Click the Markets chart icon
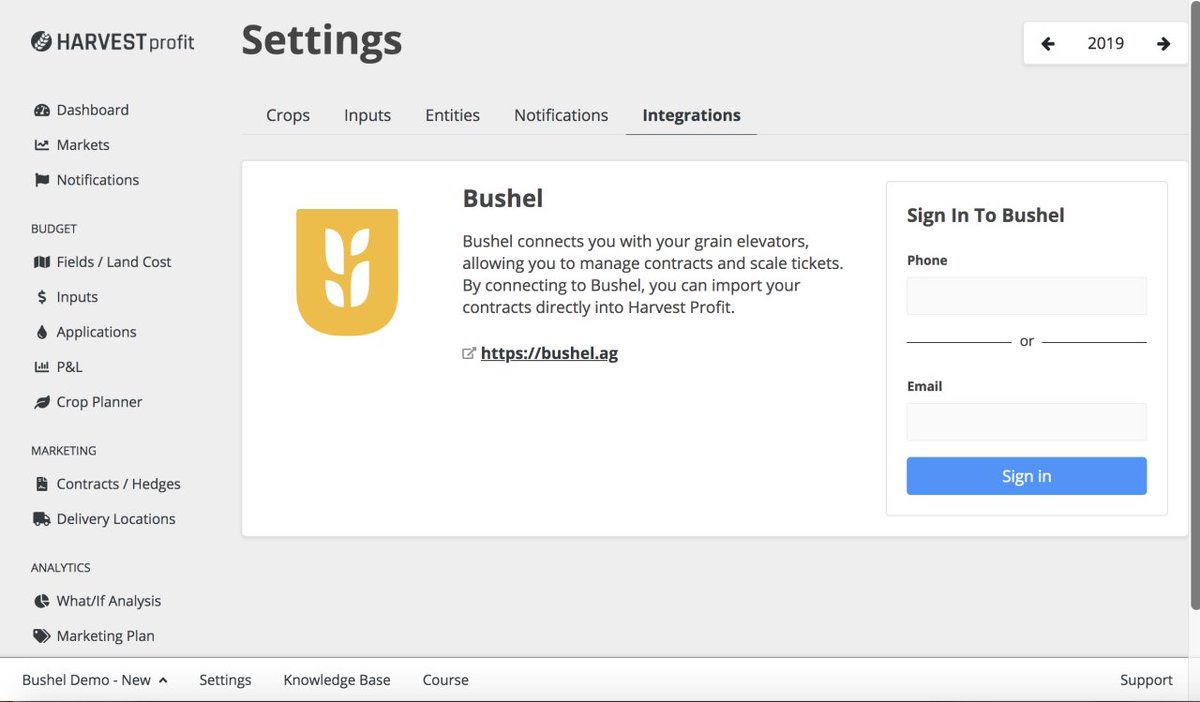This screenshot has width=1200, height=702. [x=41, y=145]
